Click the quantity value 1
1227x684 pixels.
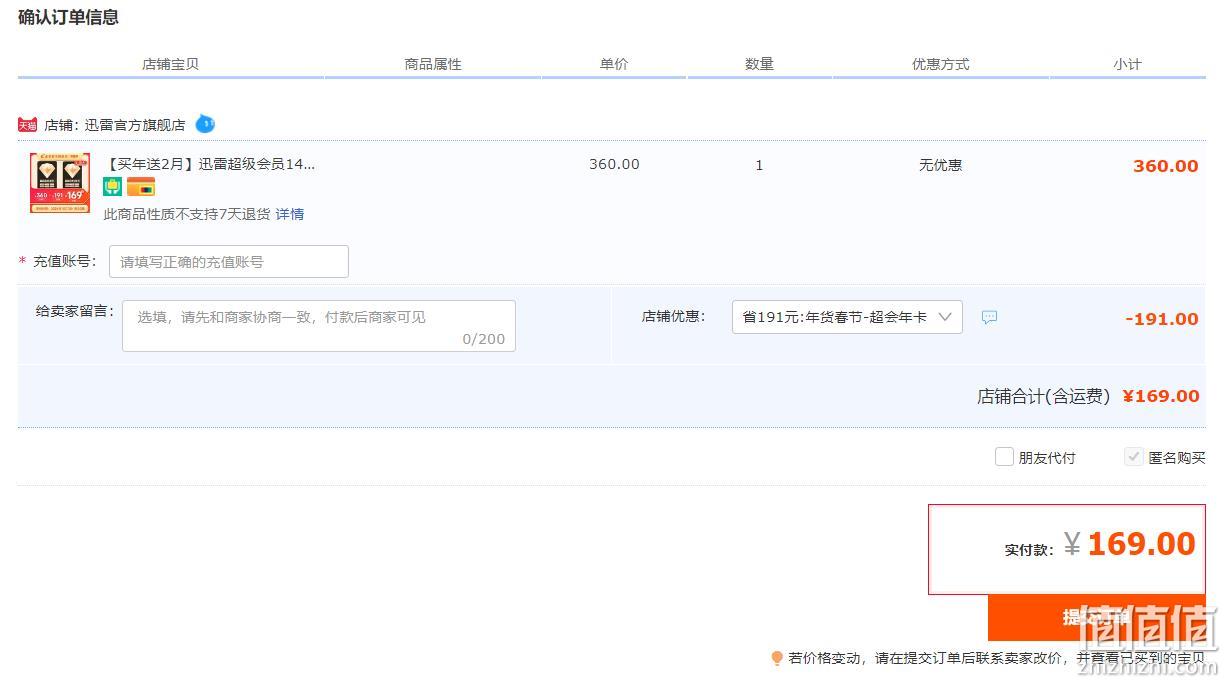759,165
